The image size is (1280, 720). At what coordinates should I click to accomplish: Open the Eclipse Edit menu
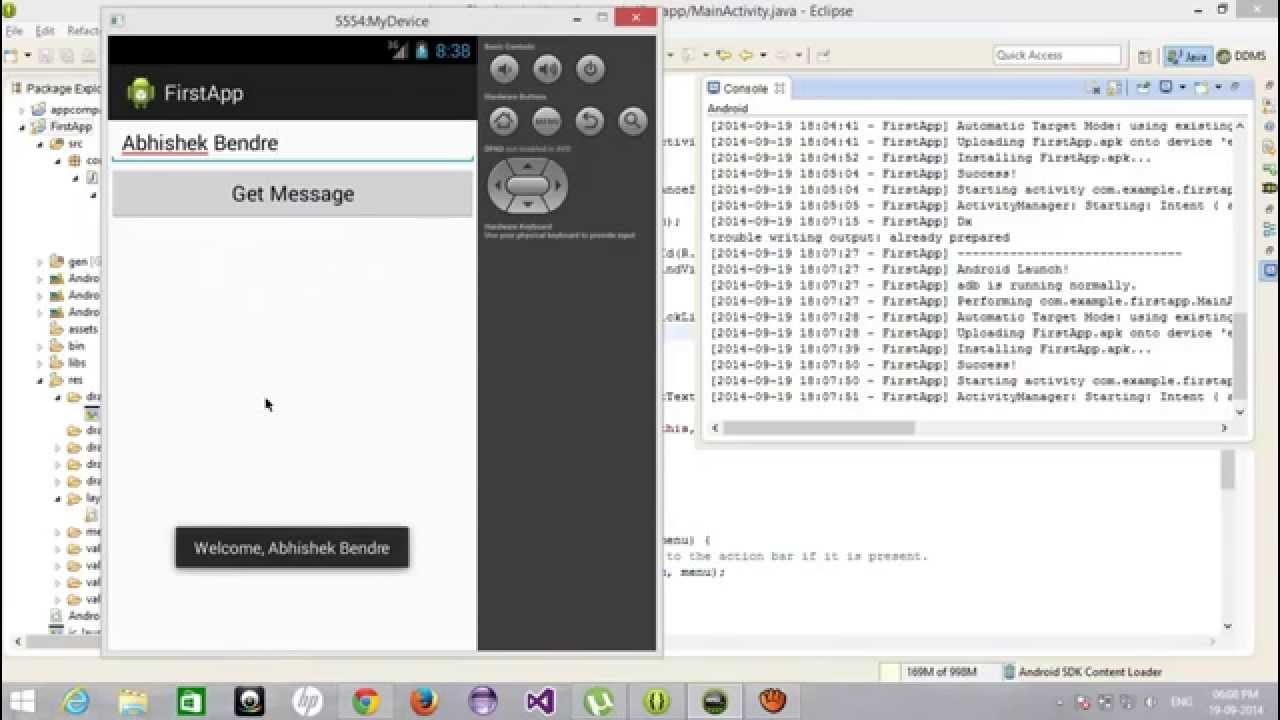[x=45, y=31]
